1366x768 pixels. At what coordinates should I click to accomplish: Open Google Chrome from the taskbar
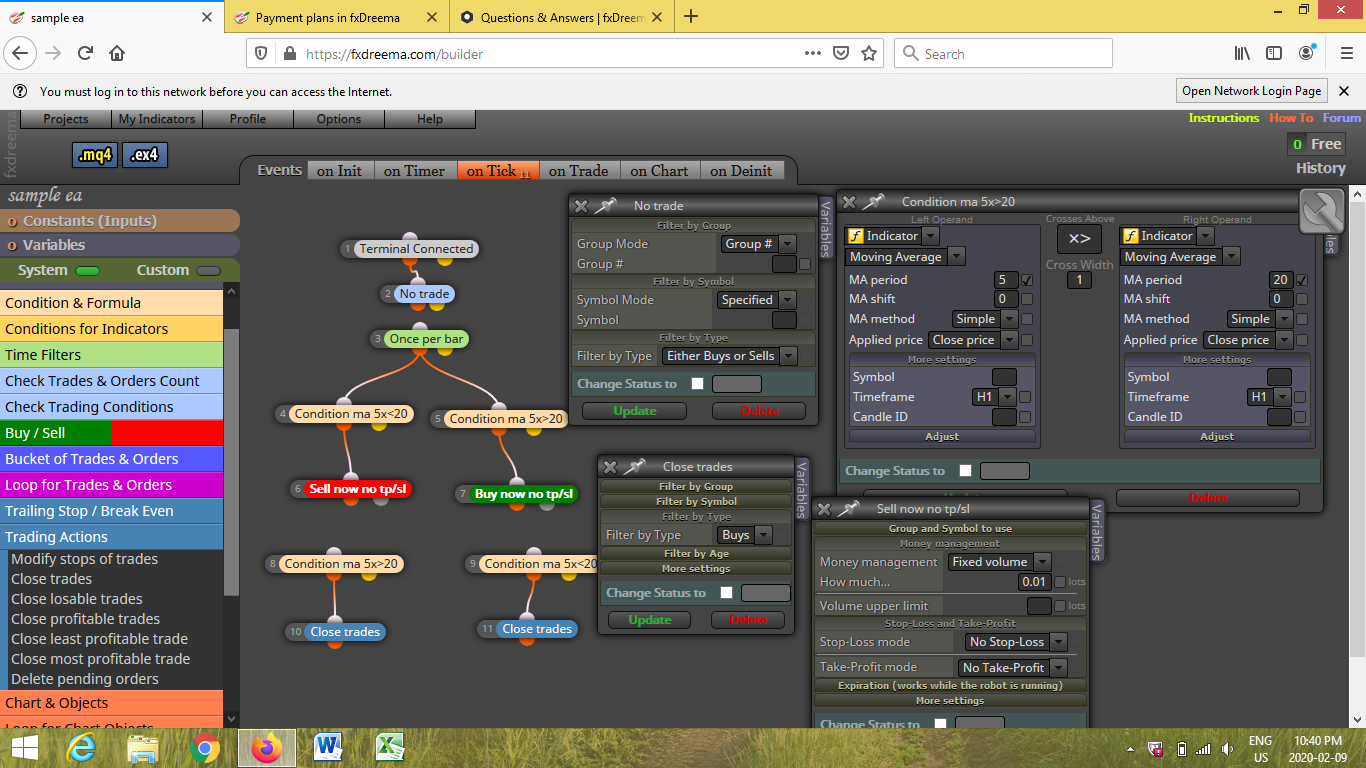point(205,748)
